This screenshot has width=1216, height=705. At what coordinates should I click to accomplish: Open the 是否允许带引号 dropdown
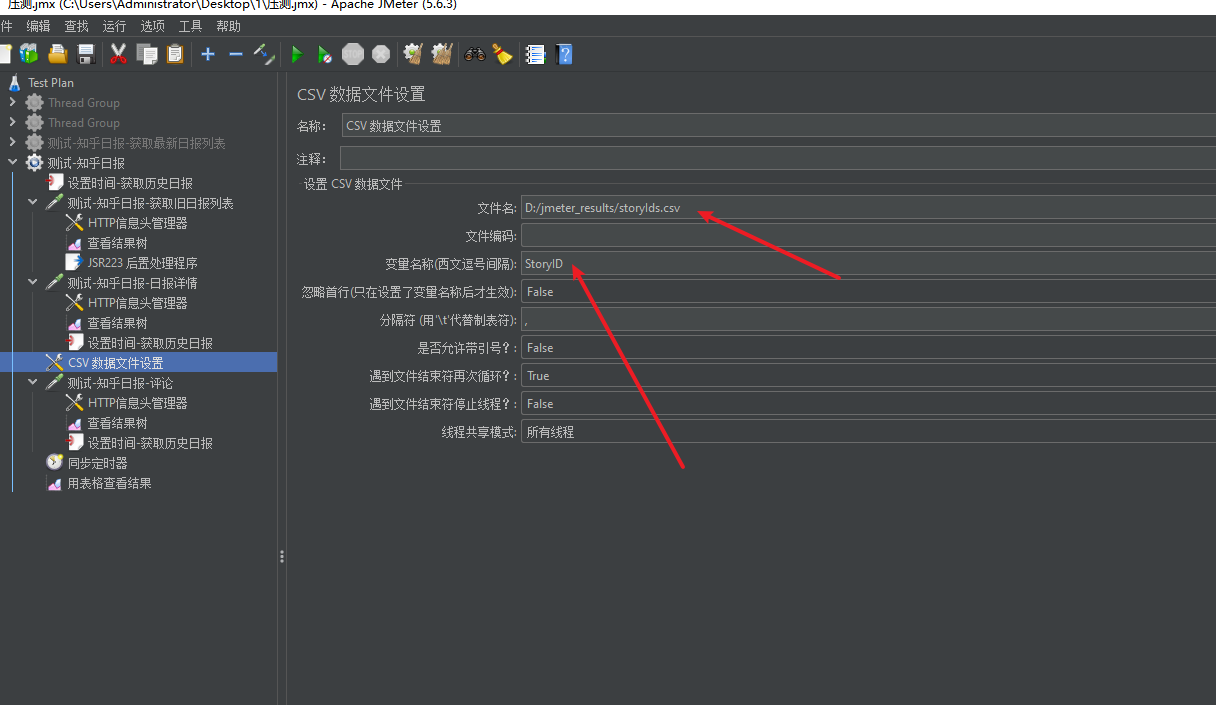[x=868, y=348]
